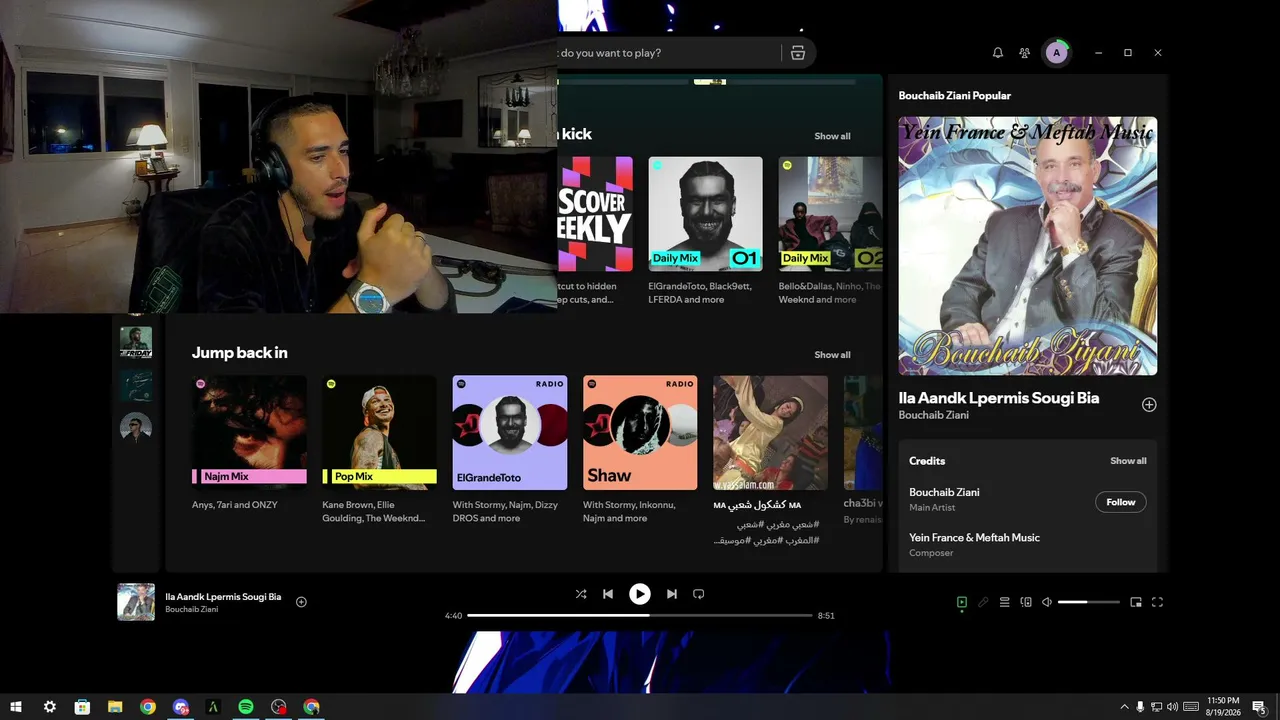Open the What's New notification bell

coord(997,53)
